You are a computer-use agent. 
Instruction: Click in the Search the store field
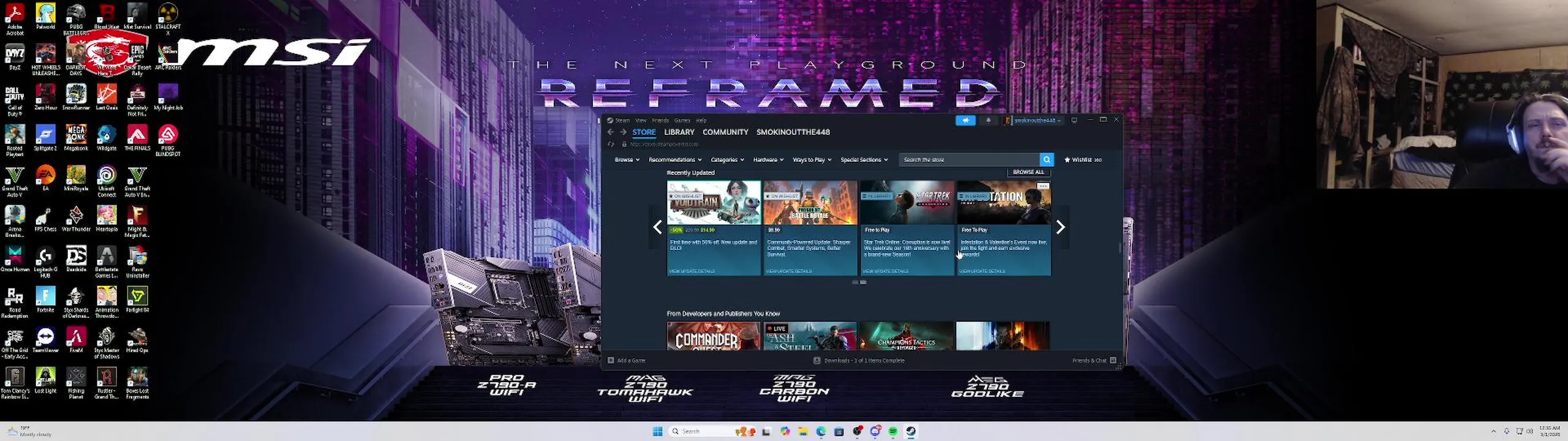(970, 160)
